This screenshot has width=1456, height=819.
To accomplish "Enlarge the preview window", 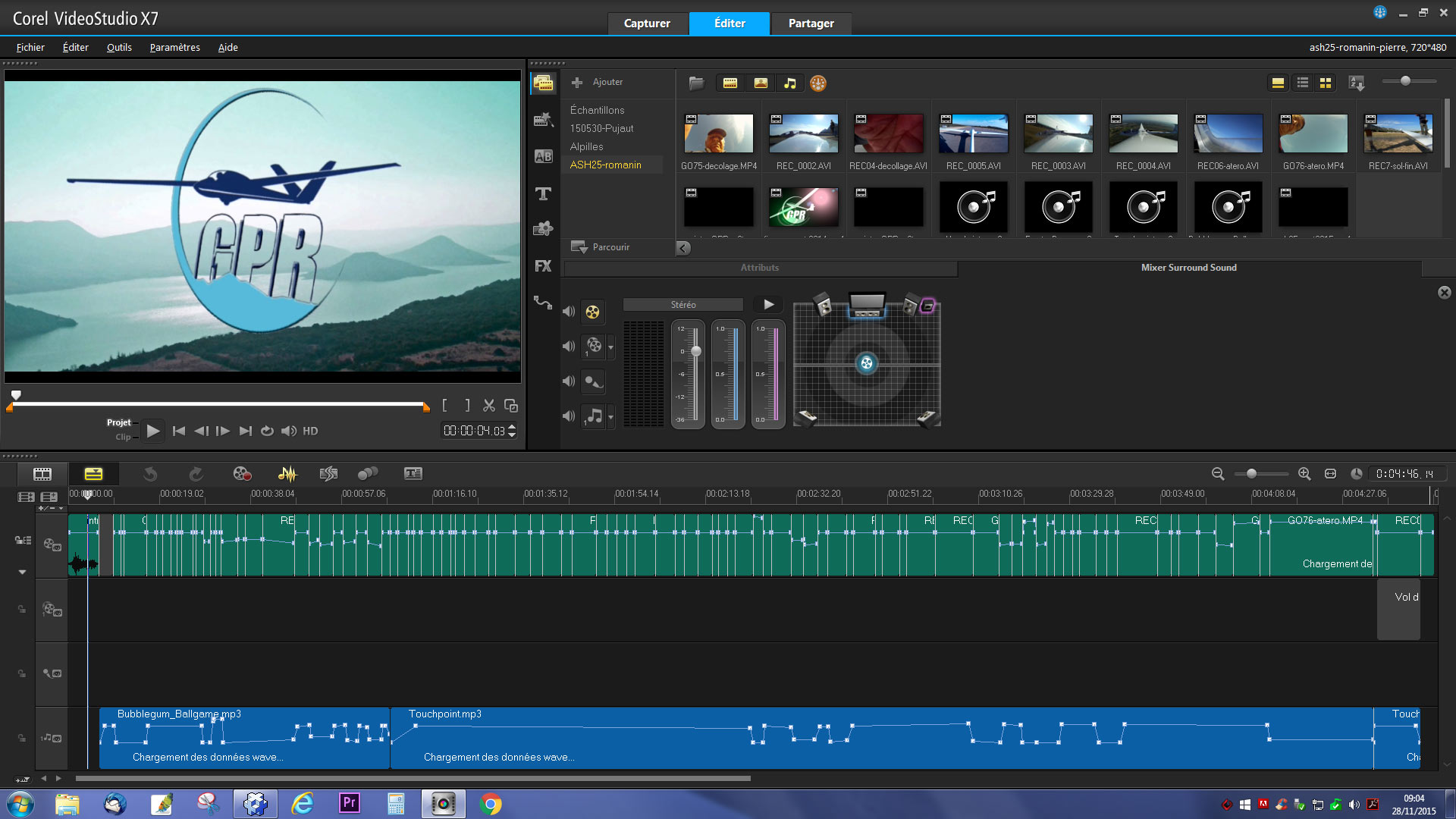I will (511, 406).
